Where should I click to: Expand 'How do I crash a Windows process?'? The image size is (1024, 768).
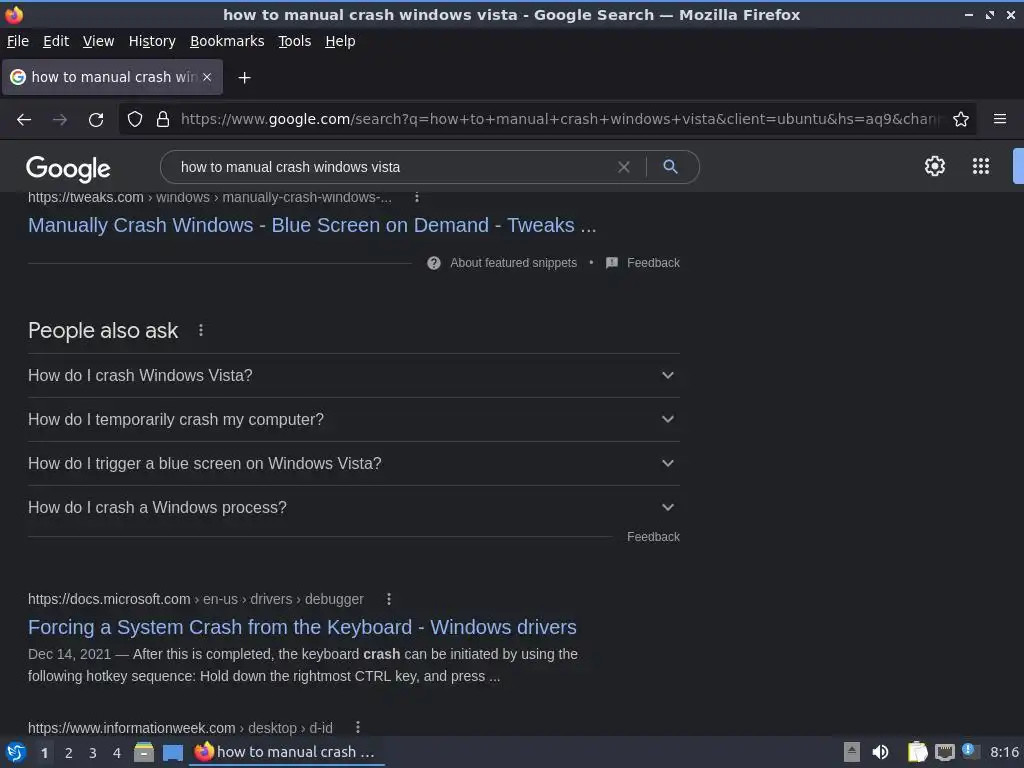click(x=354, y=507)
